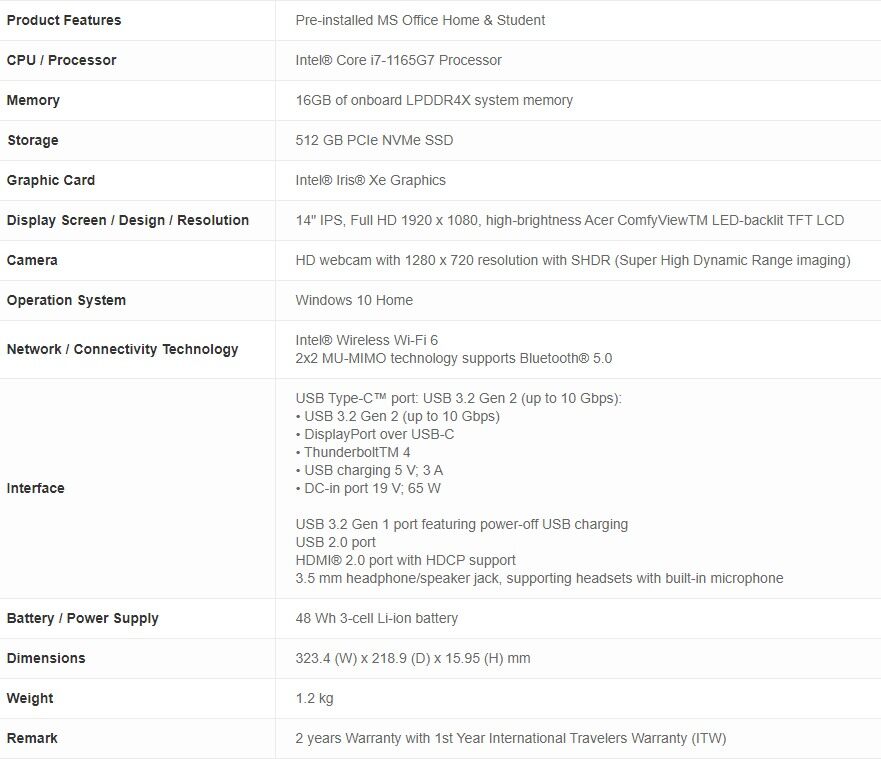The width and height of the screenshot is (881, 759).
Task: Click the Operation System label
Action: pos(66,300)
